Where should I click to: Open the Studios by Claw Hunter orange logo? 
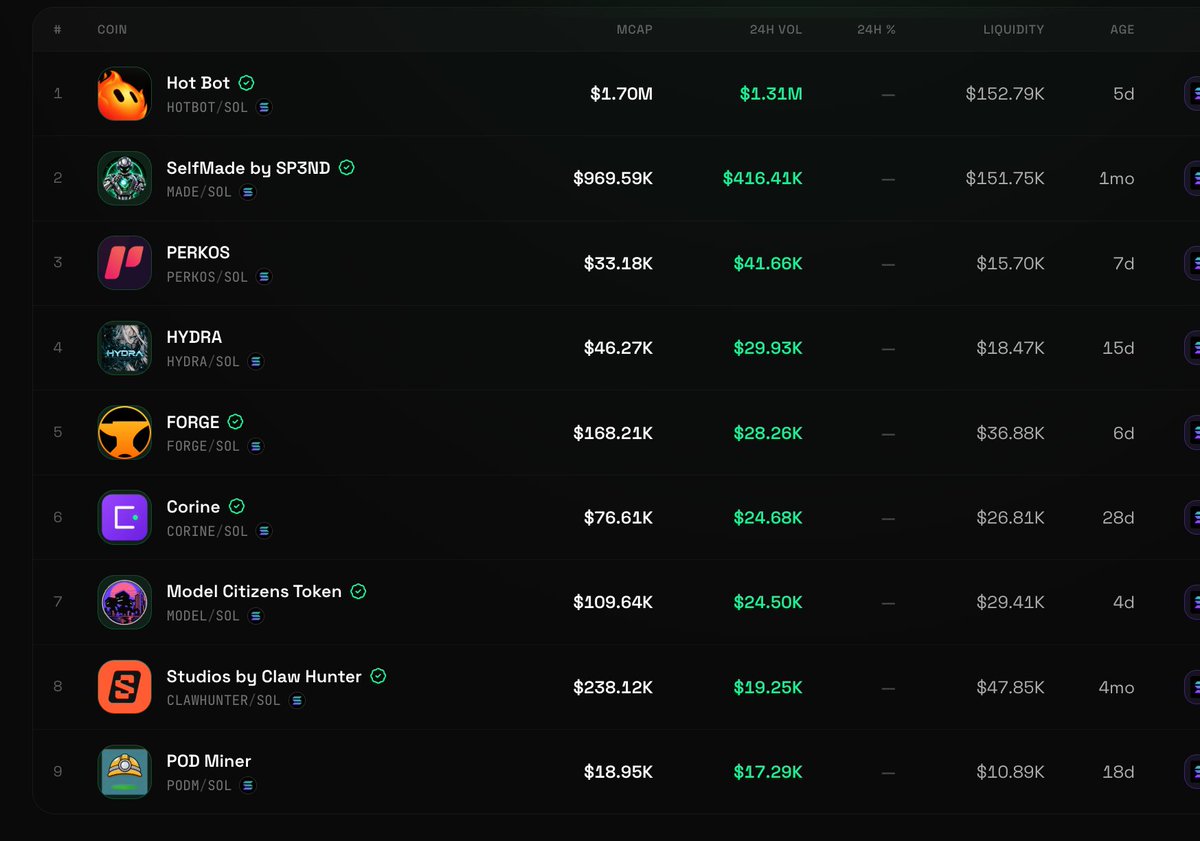click(x=124, y=687)
